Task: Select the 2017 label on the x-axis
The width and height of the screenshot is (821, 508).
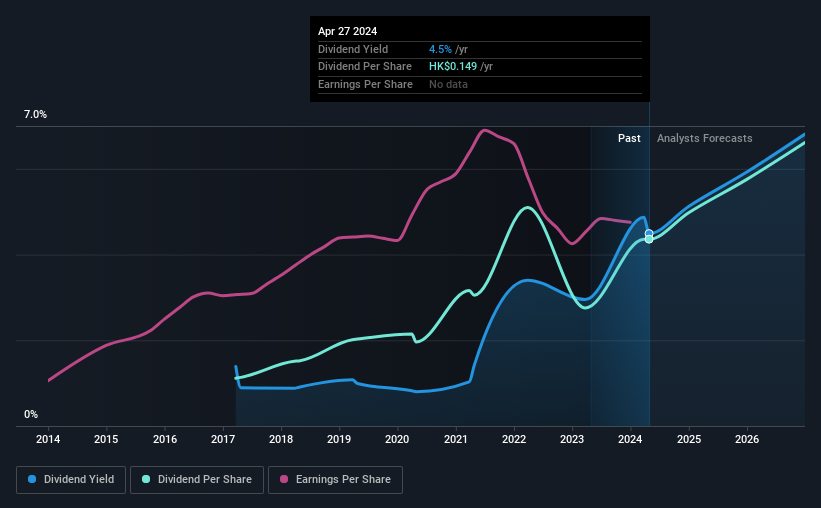Action: 223,439
